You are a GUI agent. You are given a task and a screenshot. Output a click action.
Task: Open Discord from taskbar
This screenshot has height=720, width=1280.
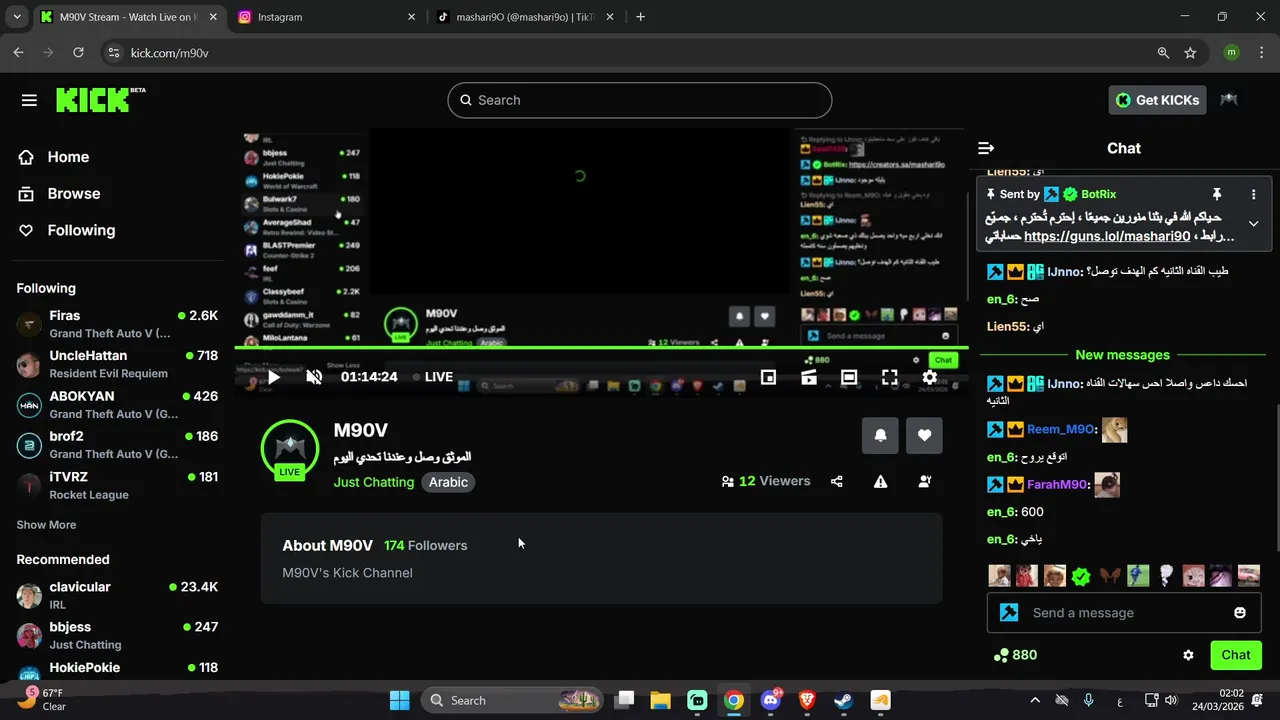point(771,700)
